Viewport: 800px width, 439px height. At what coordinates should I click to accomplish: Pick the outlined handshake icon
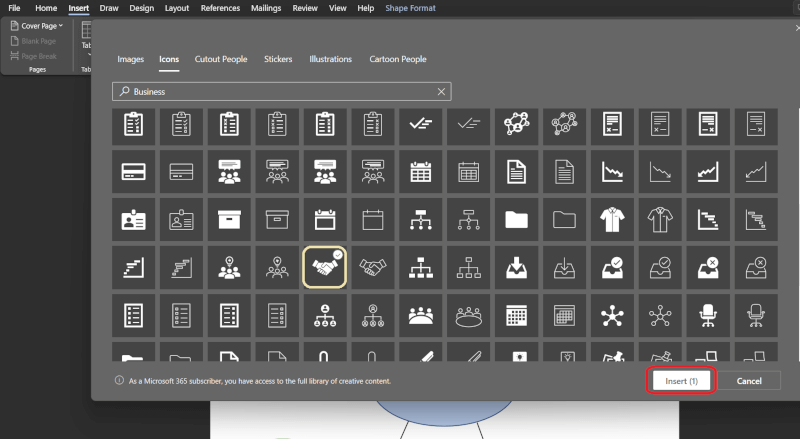[x=372, y=267]
